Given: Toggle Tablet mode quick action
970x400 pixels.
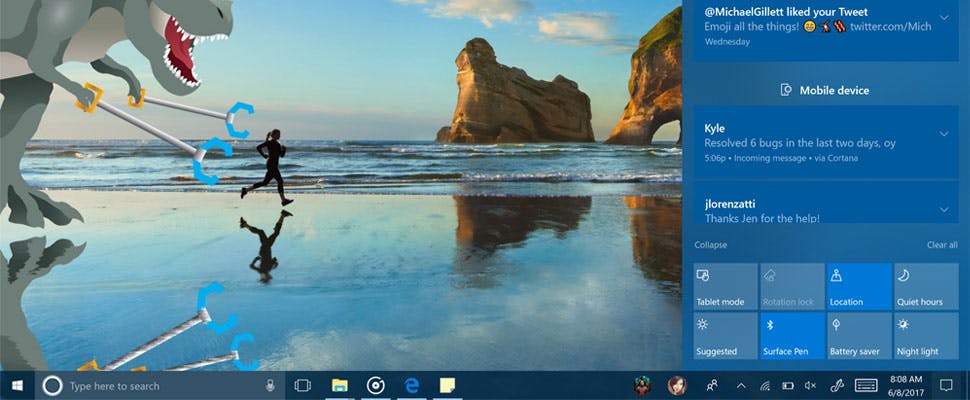Looking at the screenshot, I should [725, 286].
